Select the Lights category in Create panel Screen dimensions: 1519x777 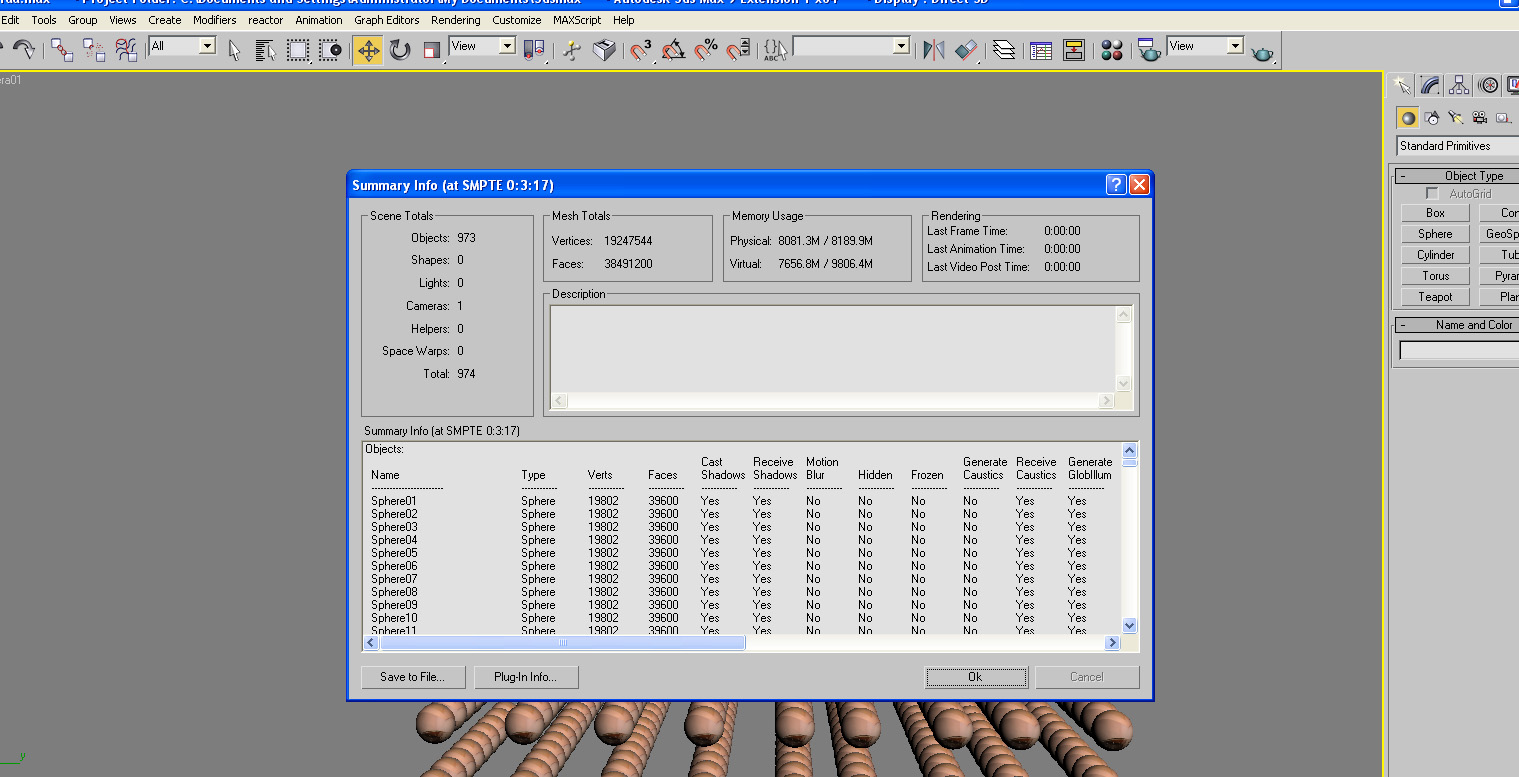point(1455,118)
